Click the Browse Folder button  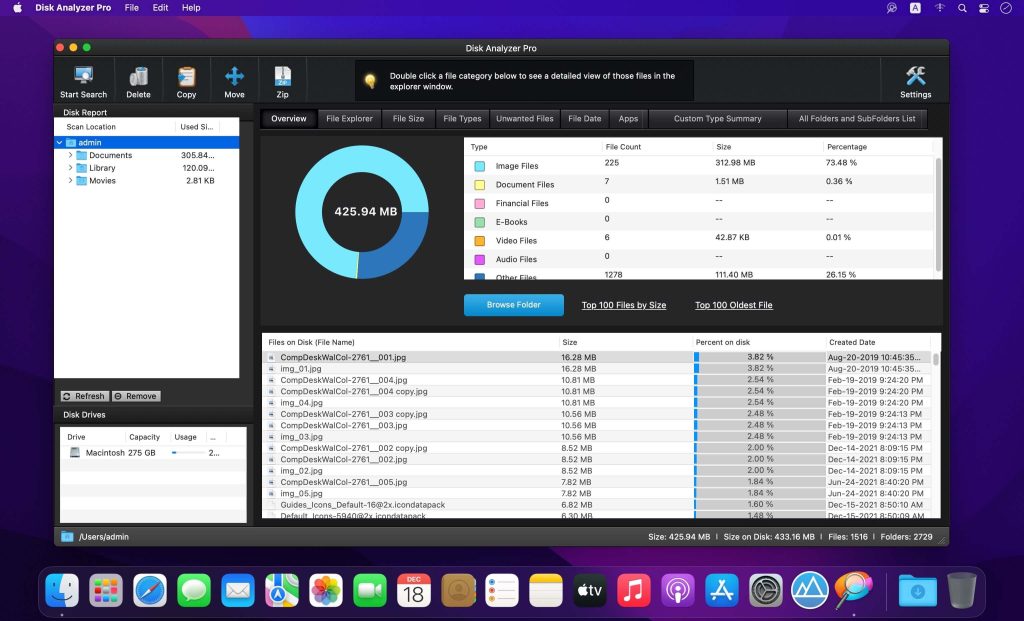coord(513,305)
